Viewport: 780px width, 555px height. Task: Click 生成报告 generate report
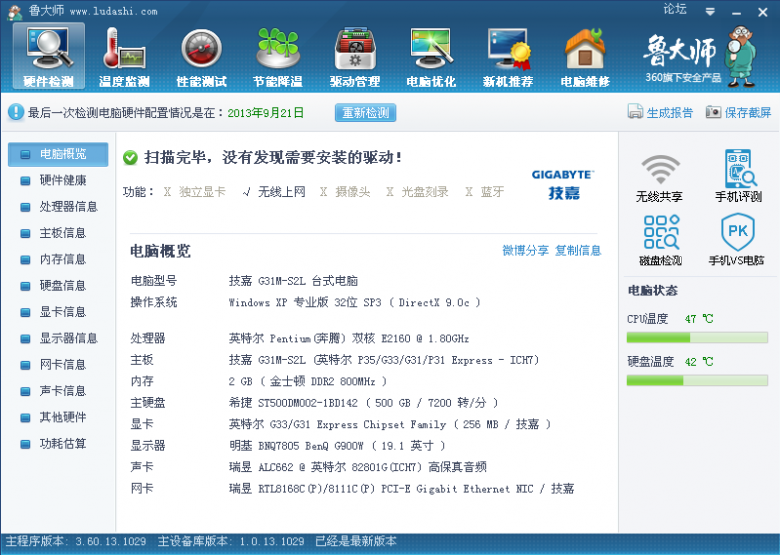coord(660,113)
